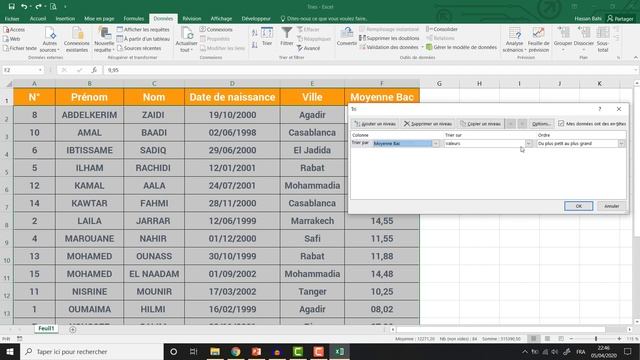
Task: Click Consolider in data tools
Action: click(x=442, y=29)
